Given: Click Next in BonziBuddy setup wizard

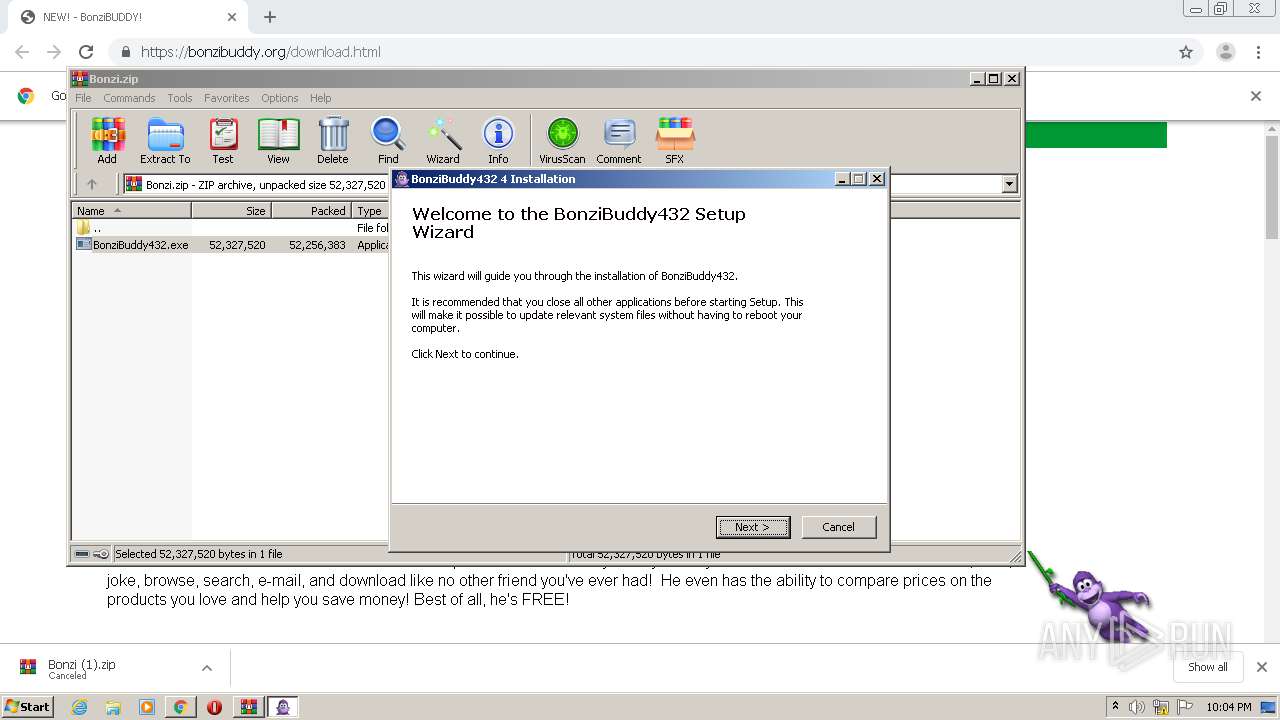Looking at the screenshot, I should click(x=753, y=527).
